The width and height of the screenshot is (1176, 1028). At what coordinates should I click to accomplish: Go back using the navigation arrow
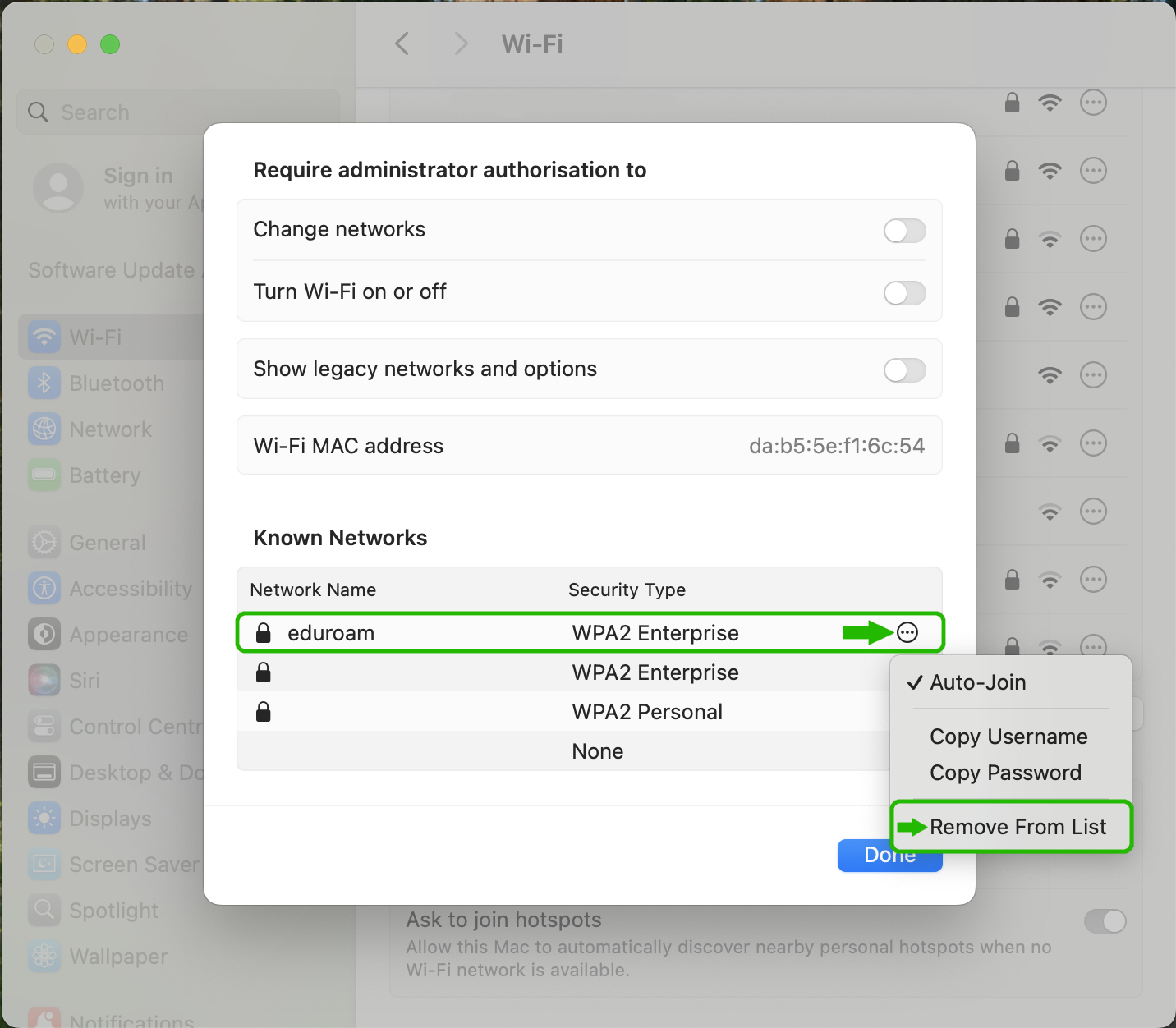[x=402, y=44]
